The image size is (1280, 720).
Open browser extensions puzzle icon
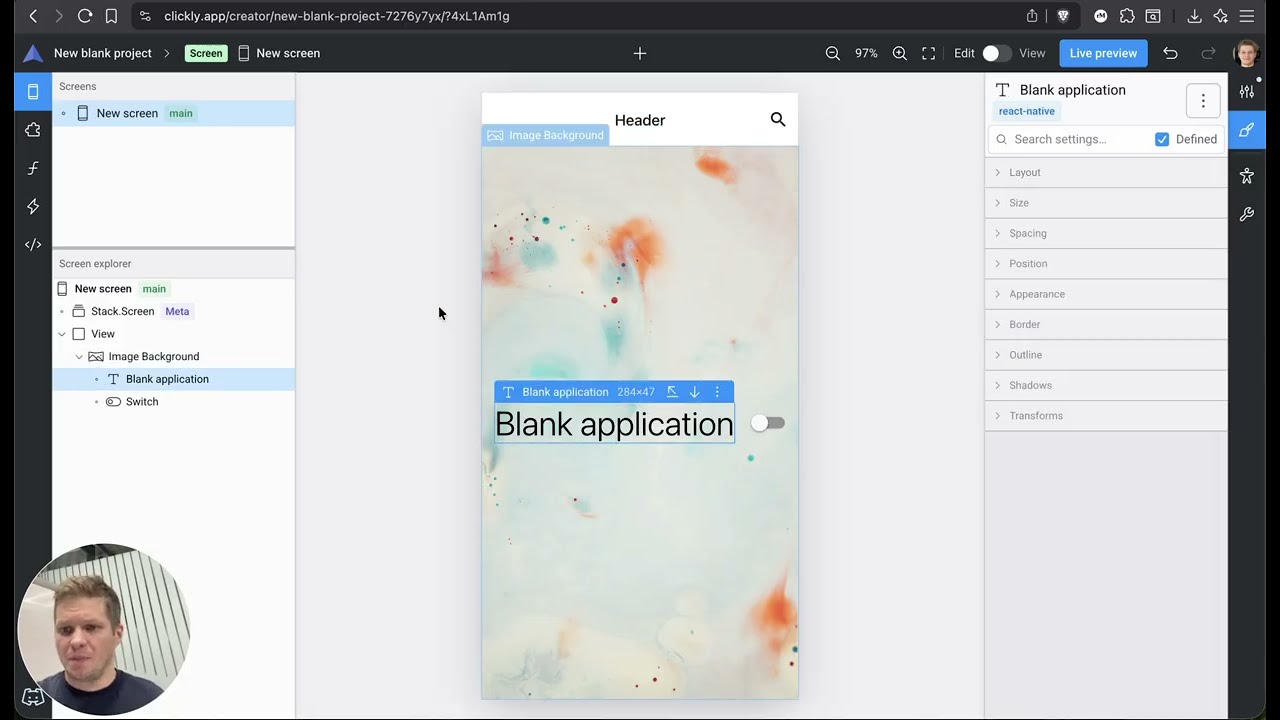1127,16
